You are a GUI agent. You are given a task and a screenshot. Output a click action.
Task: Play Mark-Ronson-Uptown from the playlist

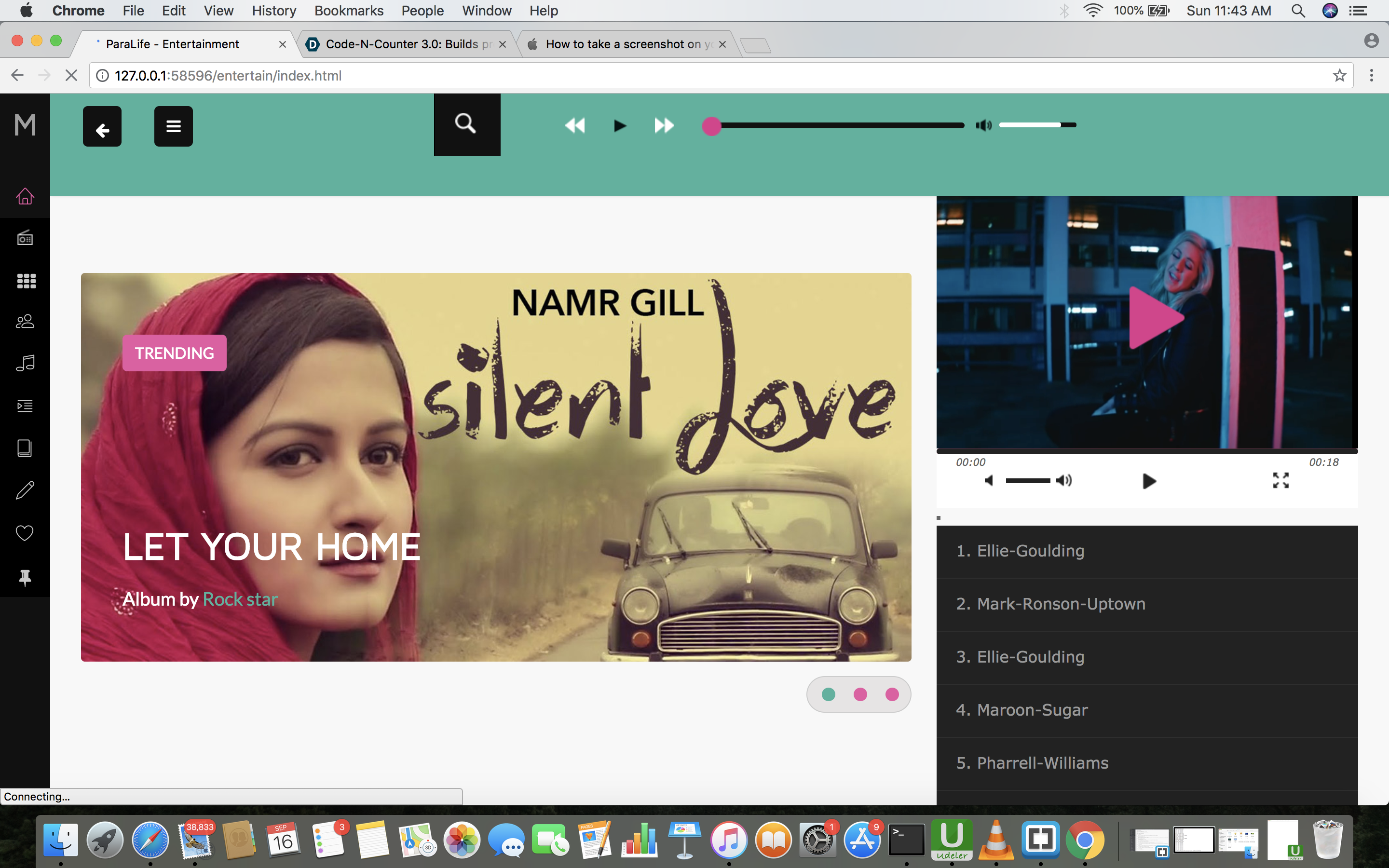pos(1061,604)
